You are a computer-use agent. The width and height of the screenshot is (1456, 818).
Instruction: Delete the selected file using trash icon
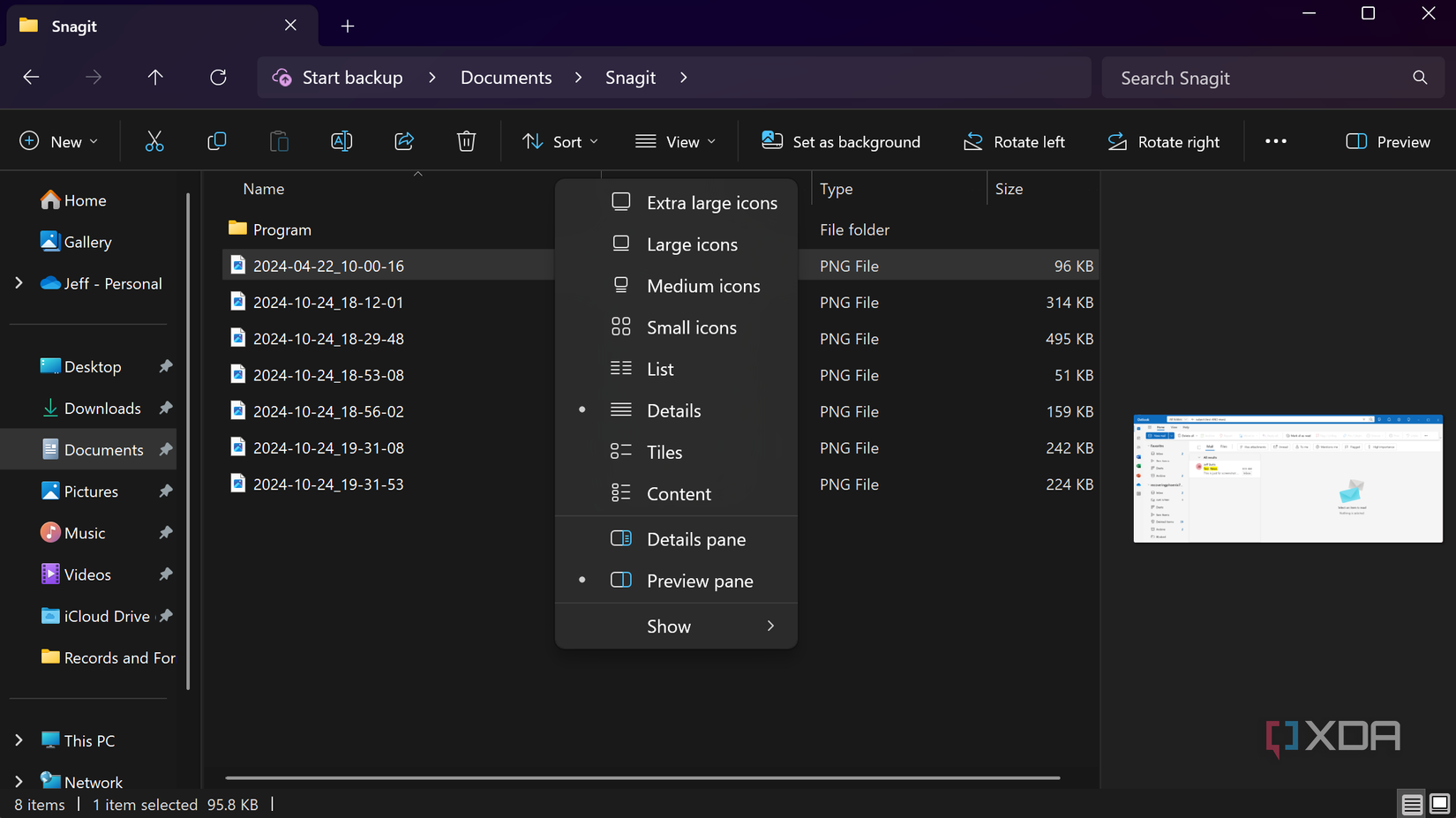click(x=466, y=141)
